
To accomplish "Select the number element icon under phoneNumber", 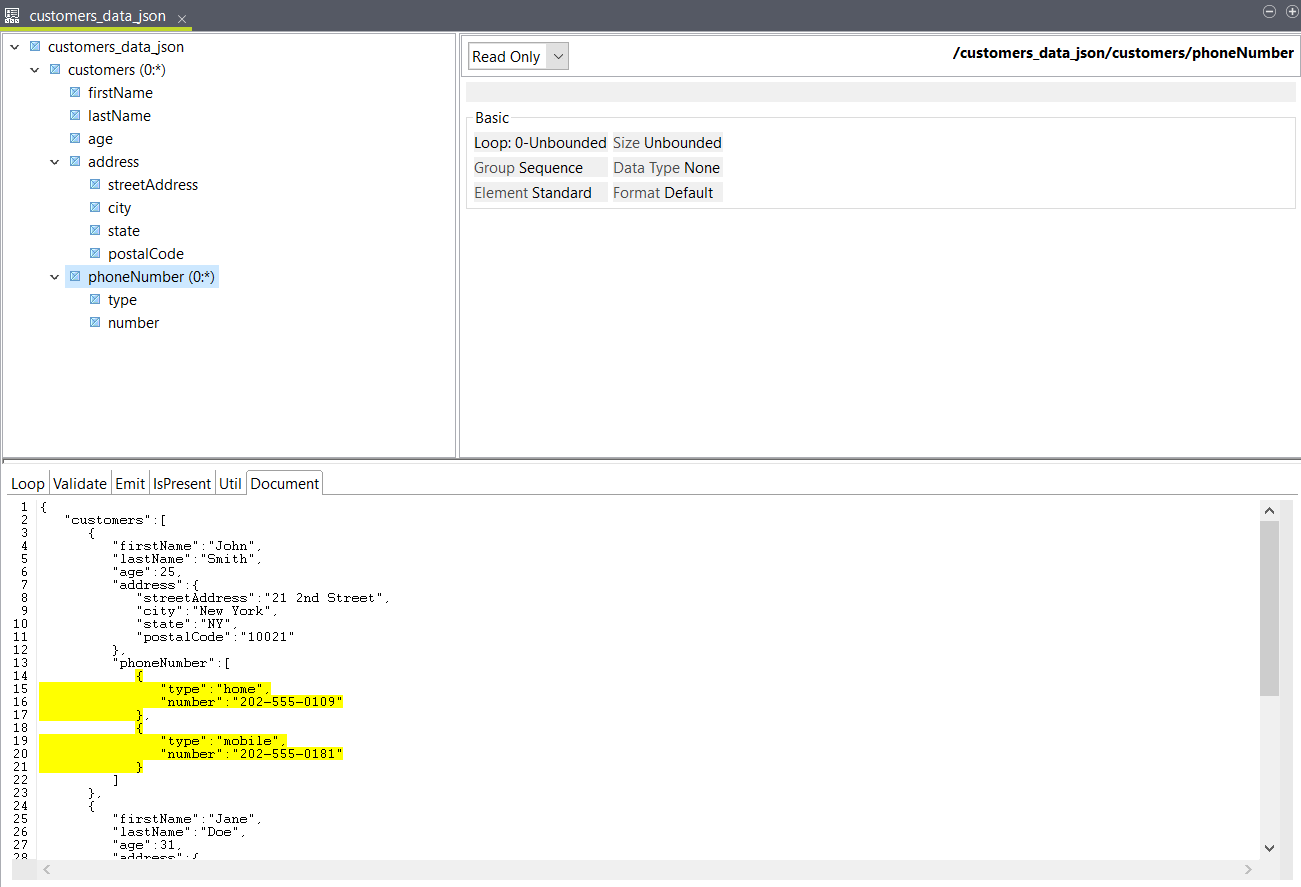I will pyautogui.click(x=95, y=322).
